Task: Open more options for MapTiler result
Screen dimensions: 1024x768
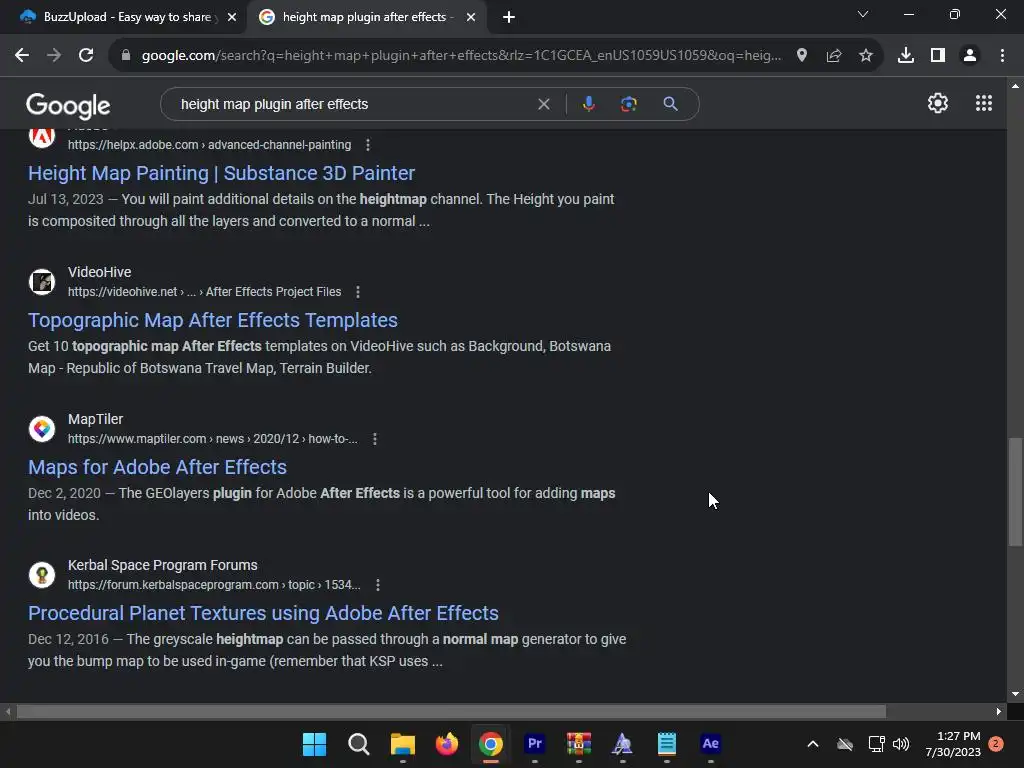Action: tap(375, 439)
